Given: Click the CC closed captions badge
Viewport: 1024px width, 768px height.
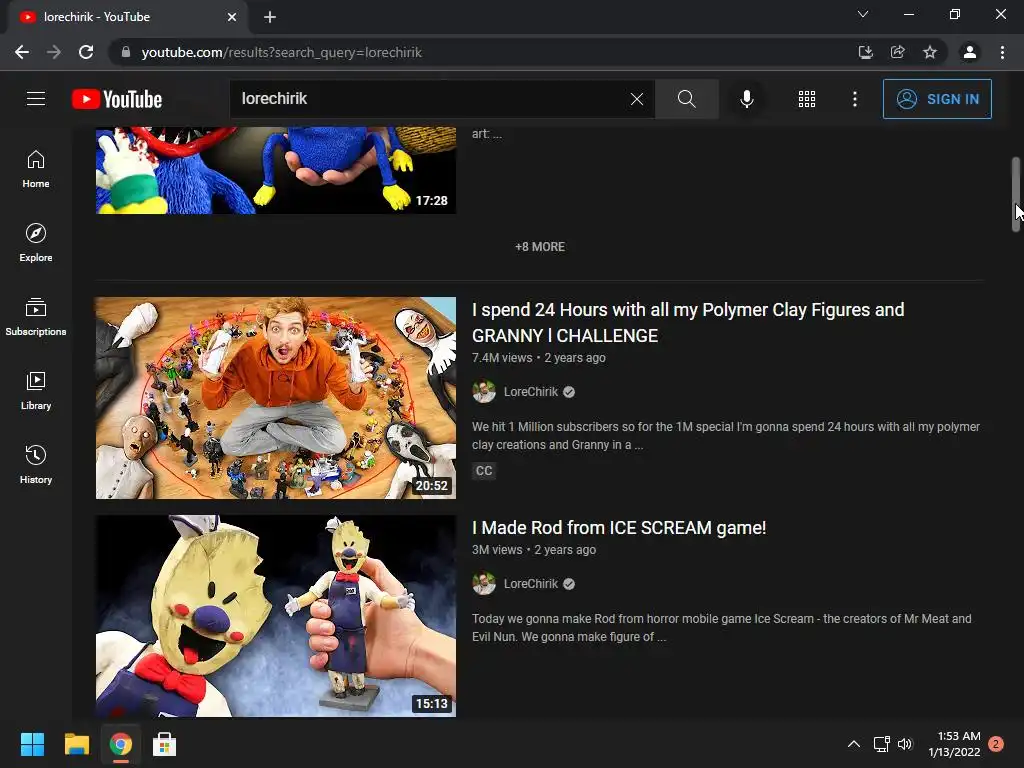Looking at the screenshot, I should tap(484, 471).
